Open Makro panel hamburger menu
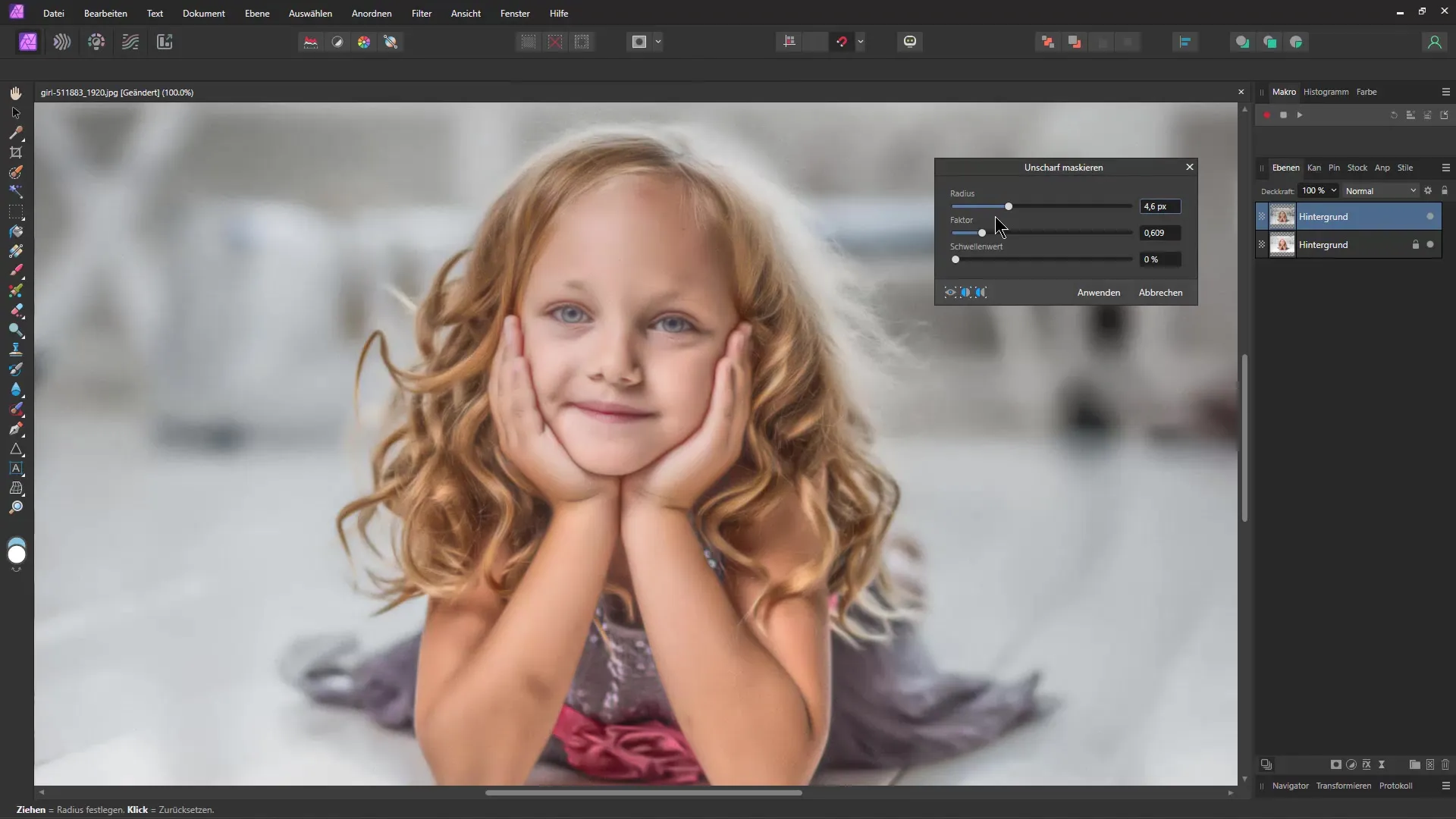The image size is (1456, 819). click(x=1445, y=92)
